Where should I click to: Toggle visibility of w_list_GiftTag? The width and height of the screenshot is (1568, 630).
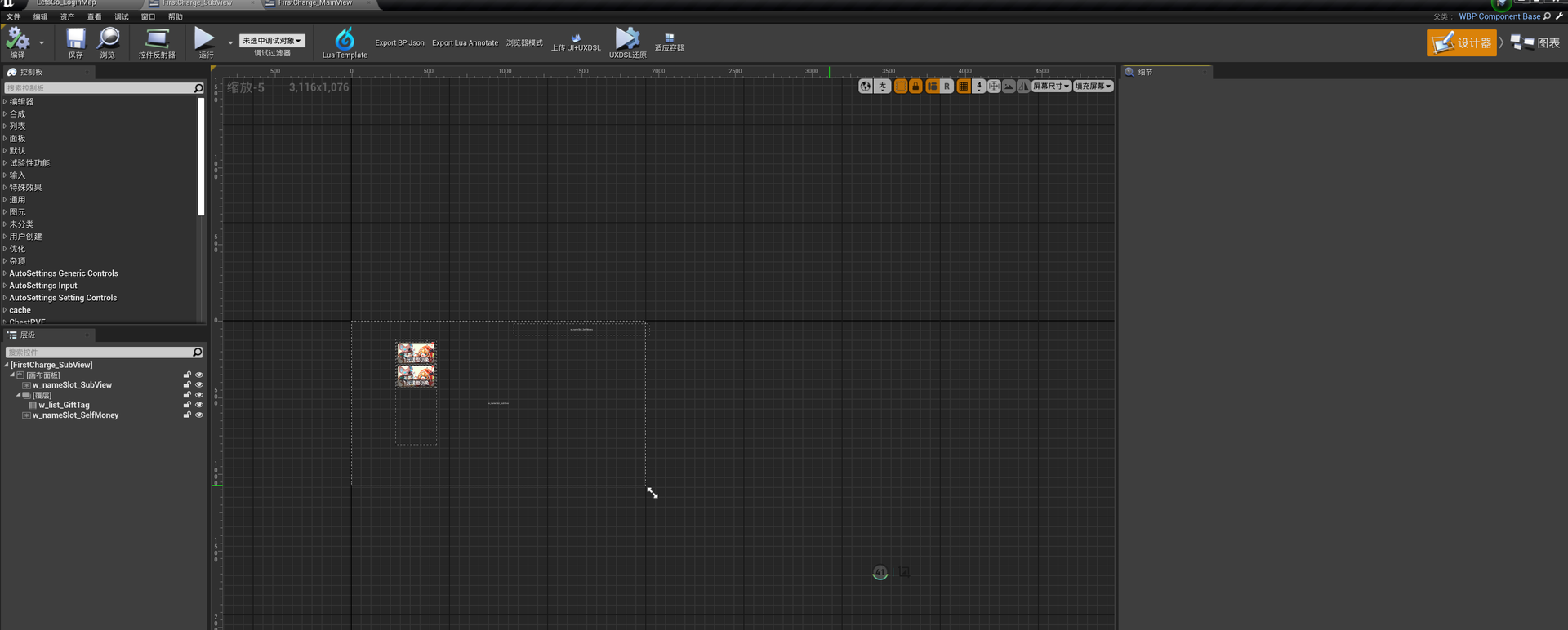click(x=198, y=405)
